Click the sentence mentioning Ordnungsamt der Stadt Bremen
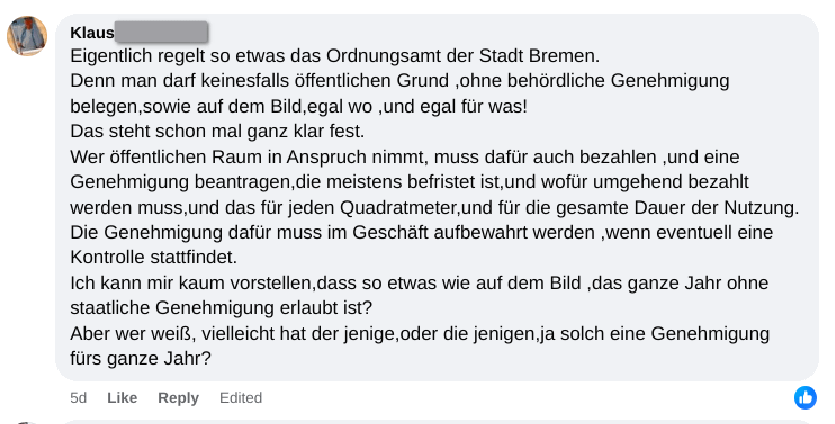 [x=335, y=56]
